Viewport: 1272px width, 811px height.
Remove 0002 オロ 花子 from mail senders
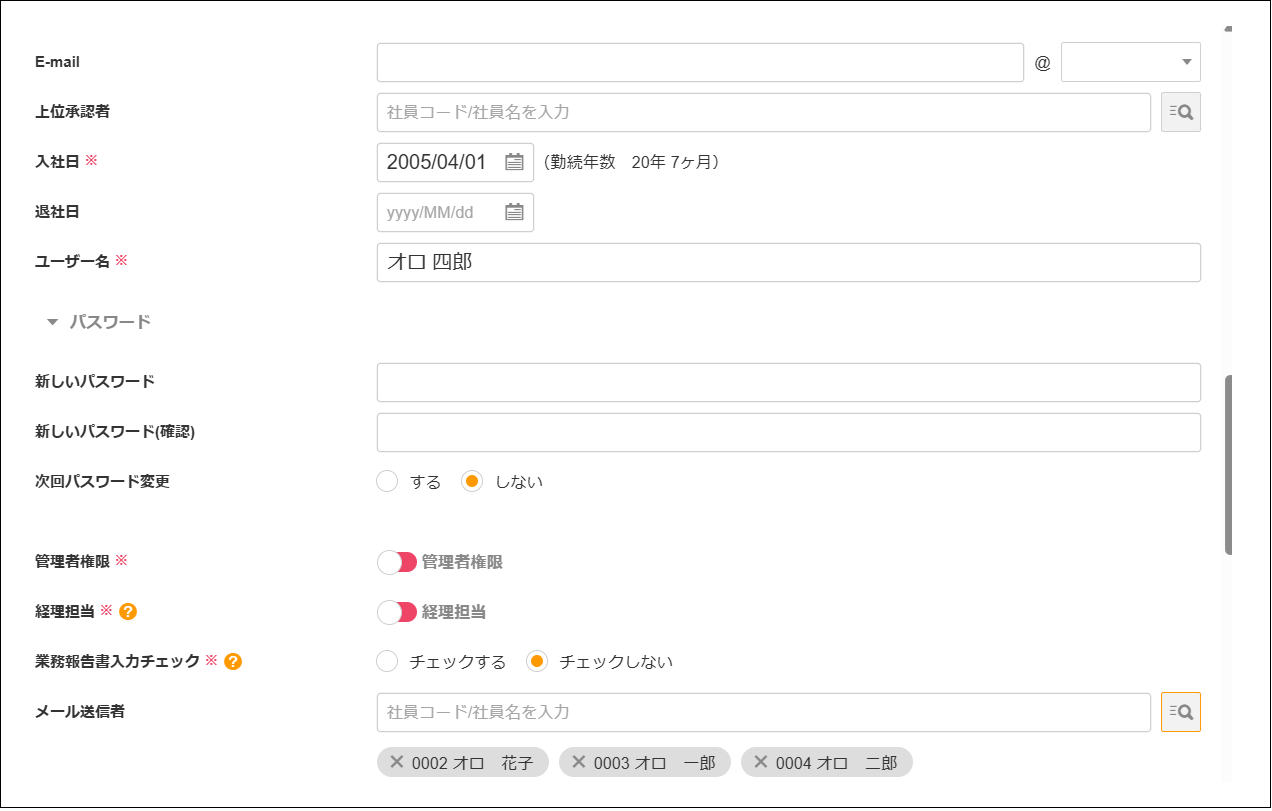tap(396, 762)
